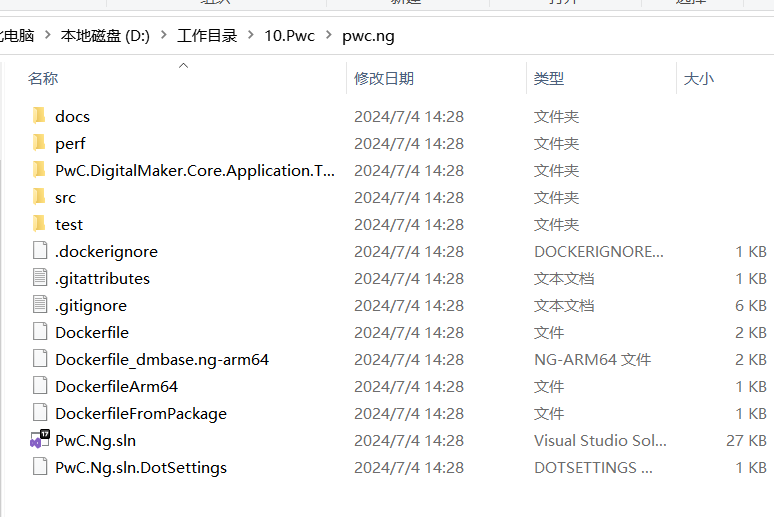
Task: Select the docs folder icon
Action: [x=39, y=116]
